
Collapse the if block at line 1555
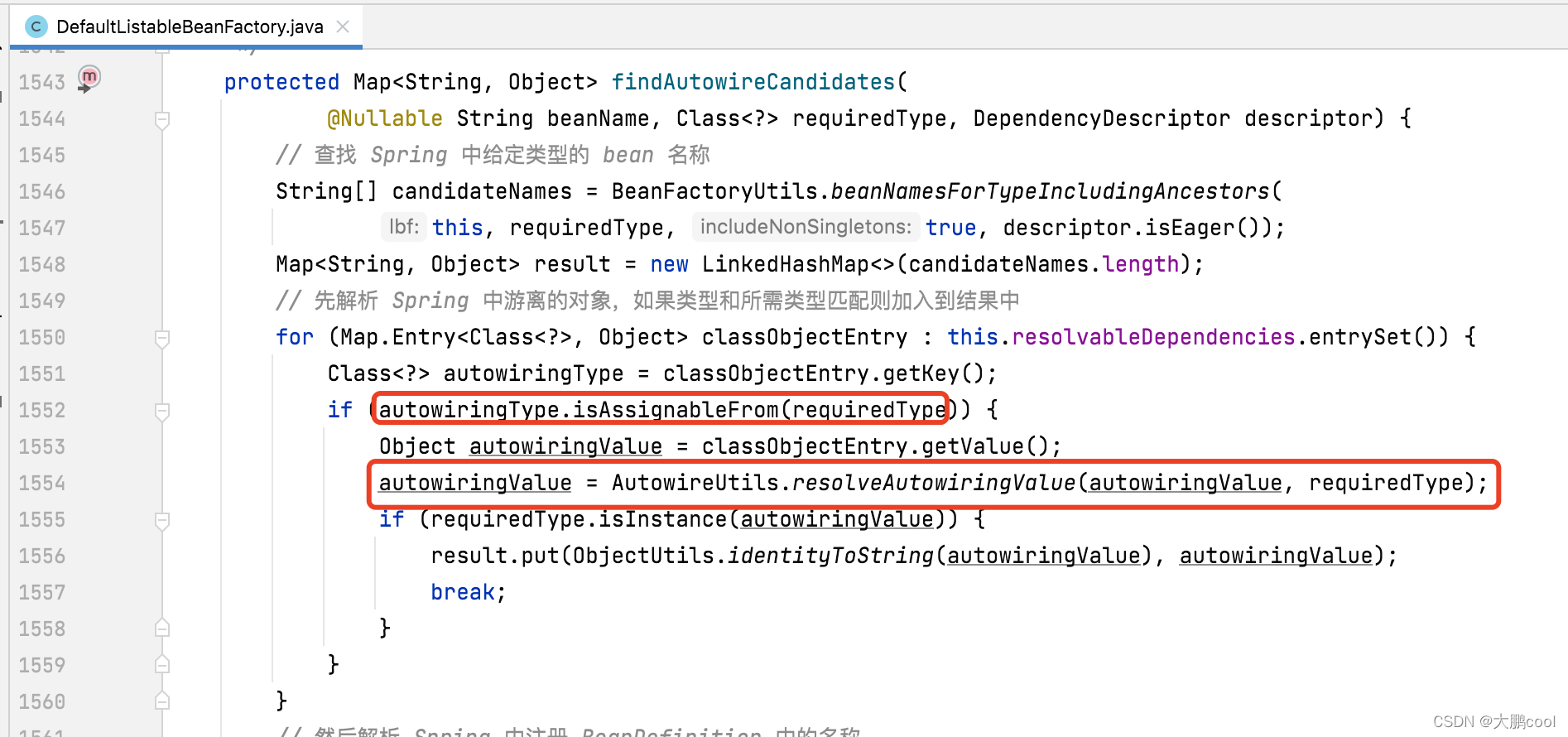pyautogui.click(x=162, y=521)
